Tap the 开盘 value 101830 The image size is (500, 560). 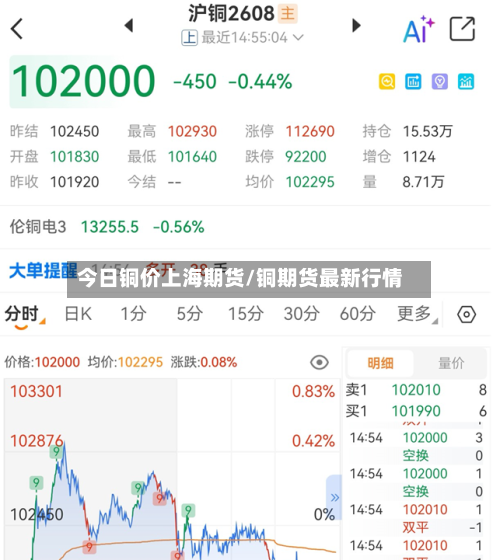tap(74, 157)
